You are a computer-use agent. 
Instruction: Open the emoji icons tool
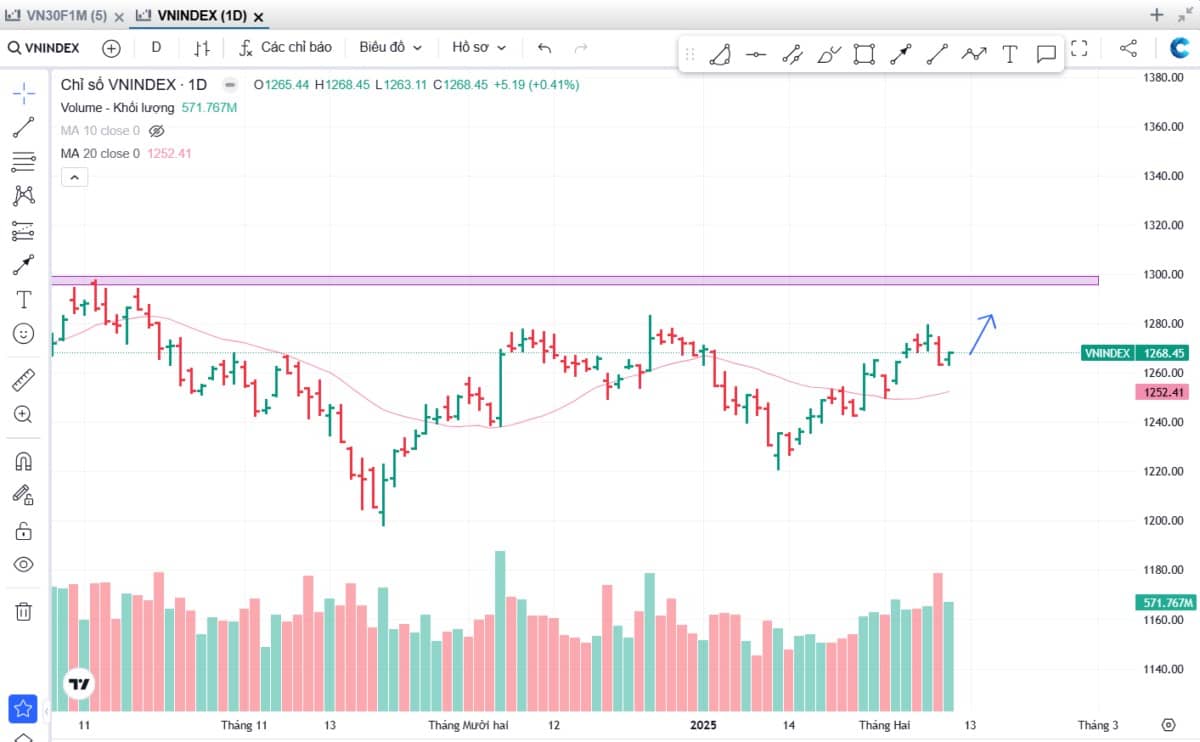(x=24, y=334)
